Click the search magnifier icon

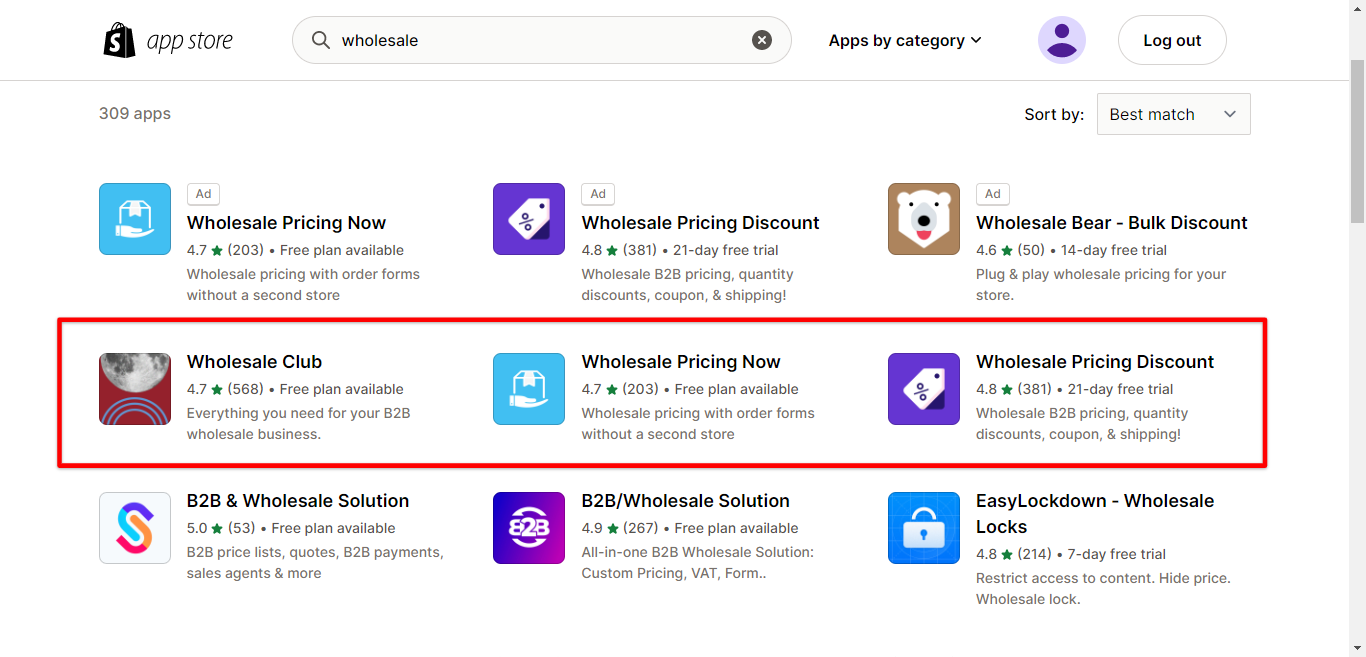[321, 40]
